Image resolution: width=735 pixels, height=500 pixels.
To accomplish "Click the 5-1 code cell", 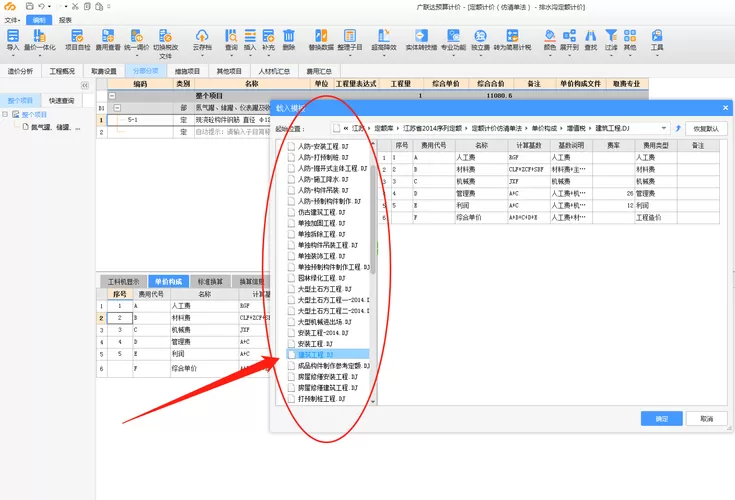I will pyautogui.click(x=140, y=120).
